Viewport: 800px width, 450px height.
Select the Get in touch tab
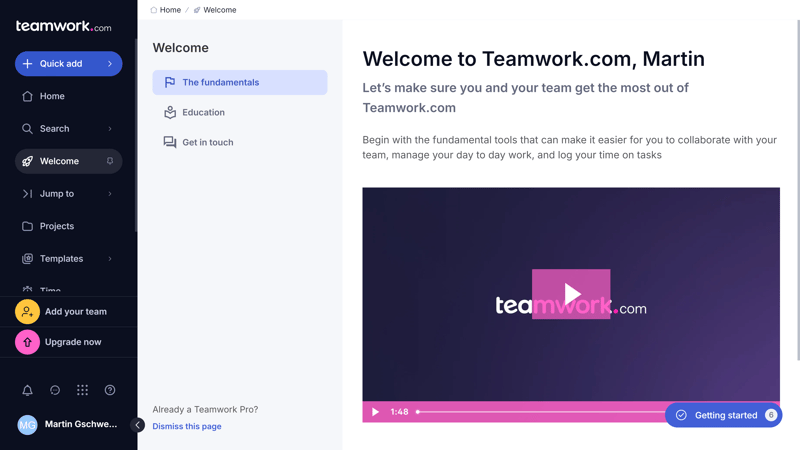[x=240, y=142]
